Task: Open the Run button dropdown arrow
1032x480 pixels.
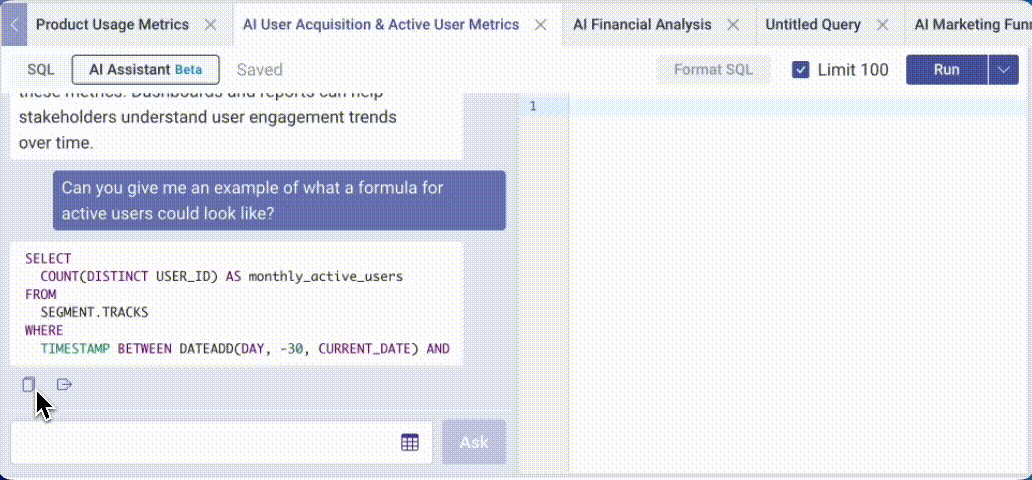Action: [x=1003, y=70]
